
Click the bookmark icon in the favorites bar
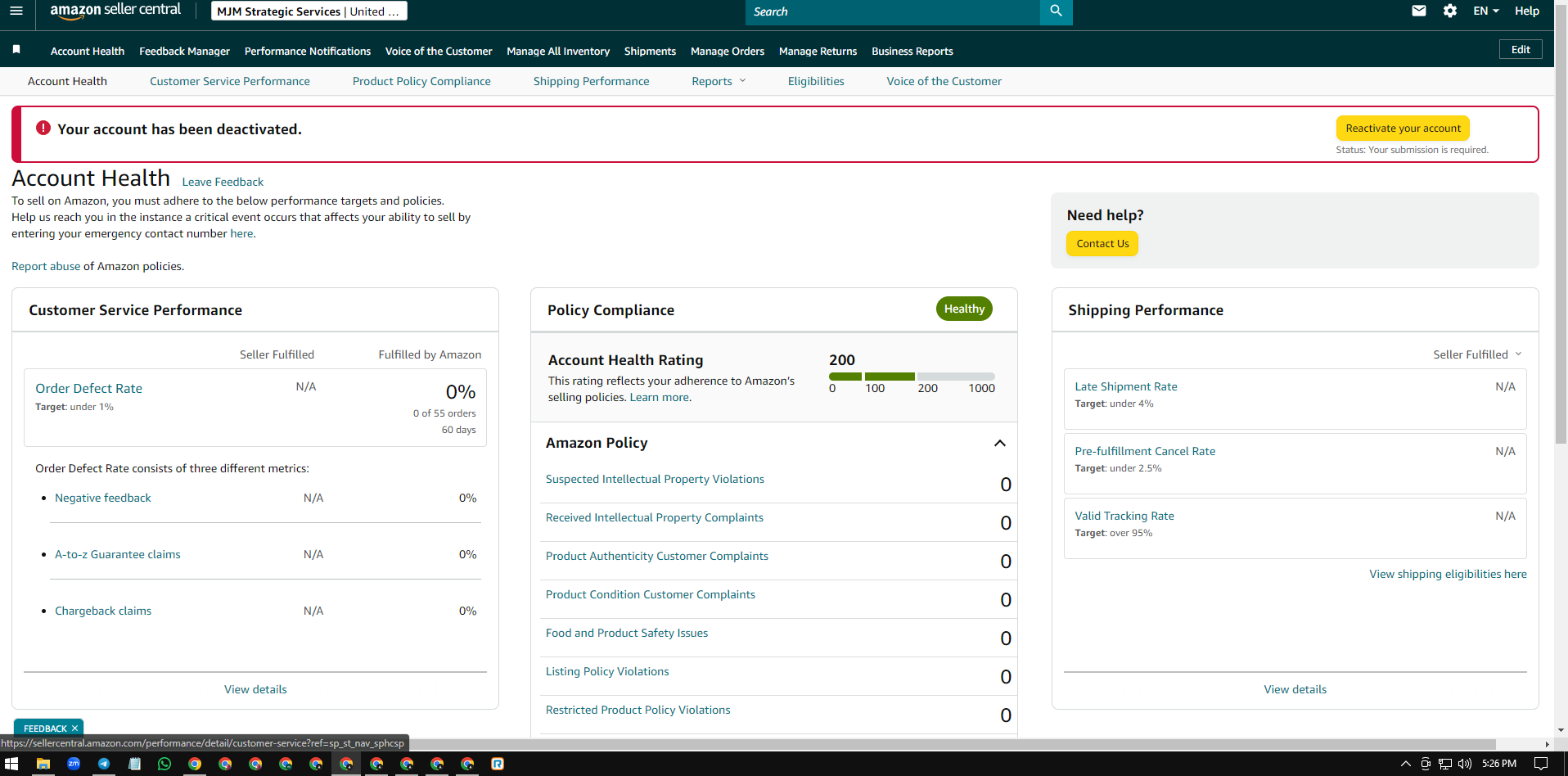16,50
